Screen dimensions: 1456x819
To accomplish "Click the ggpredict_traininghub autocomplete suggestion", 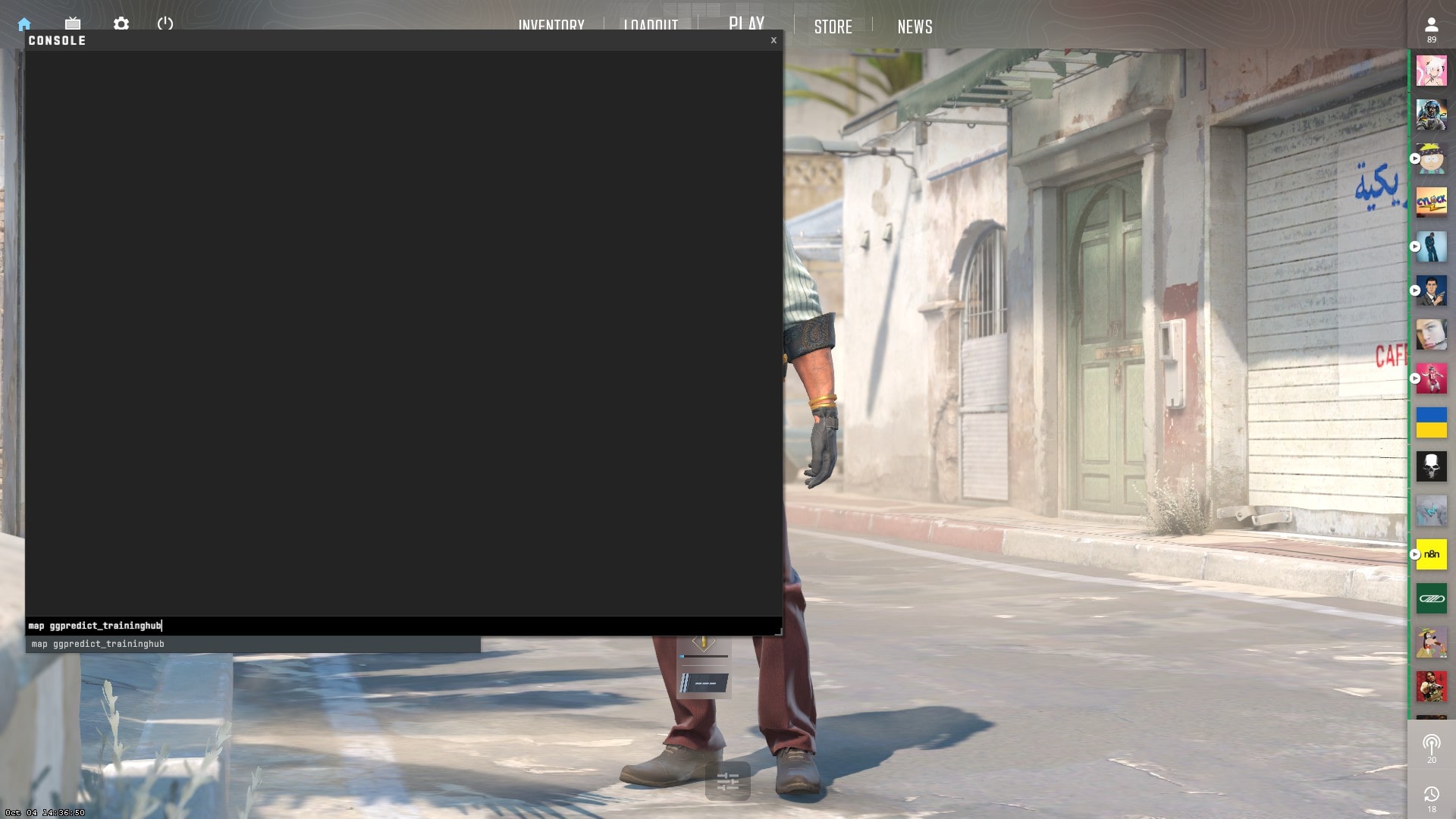I will pos(97,643).
